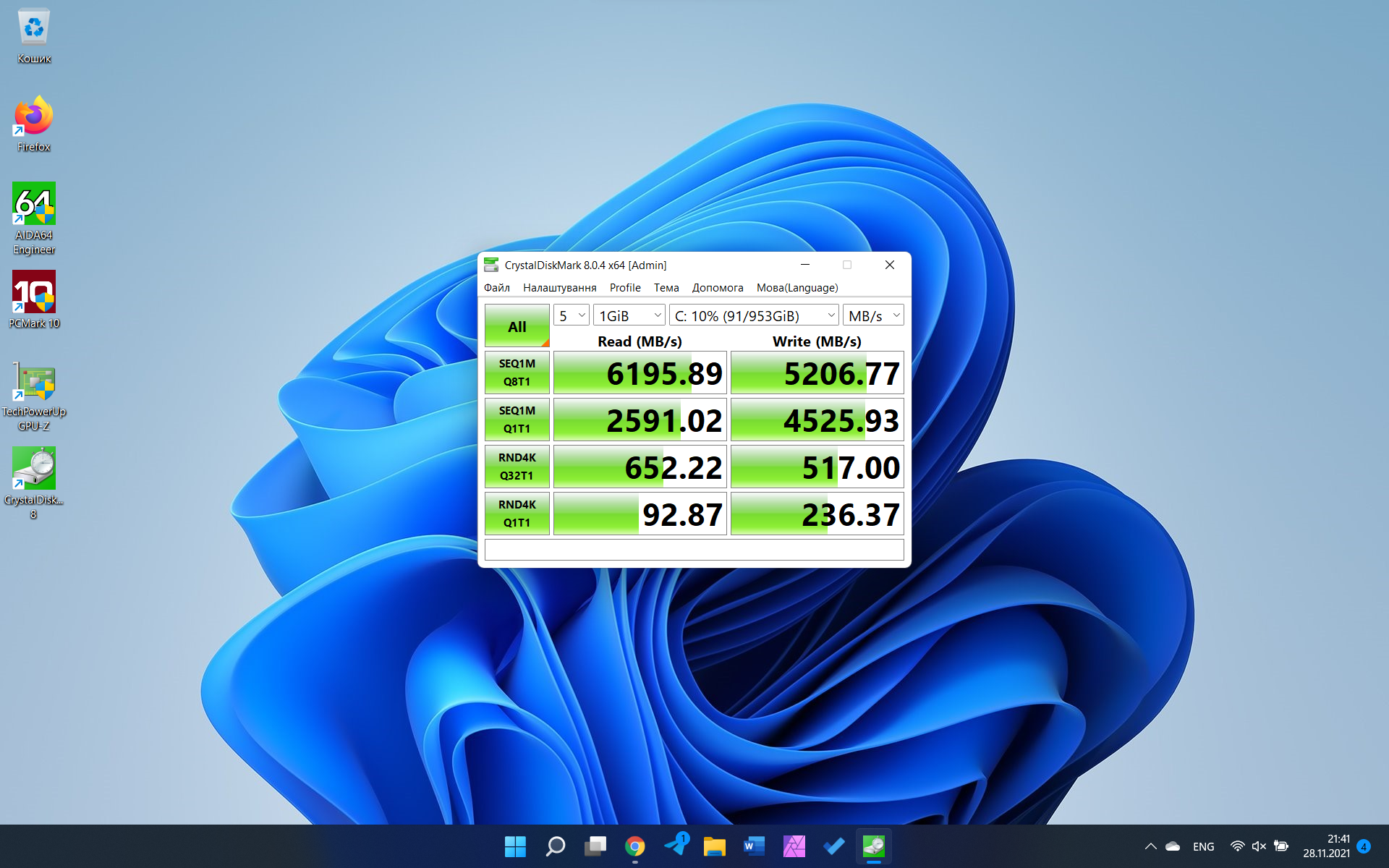Click the 6195.89 sequential read result
Screen dimensions: 1389x868
[640, 373]
